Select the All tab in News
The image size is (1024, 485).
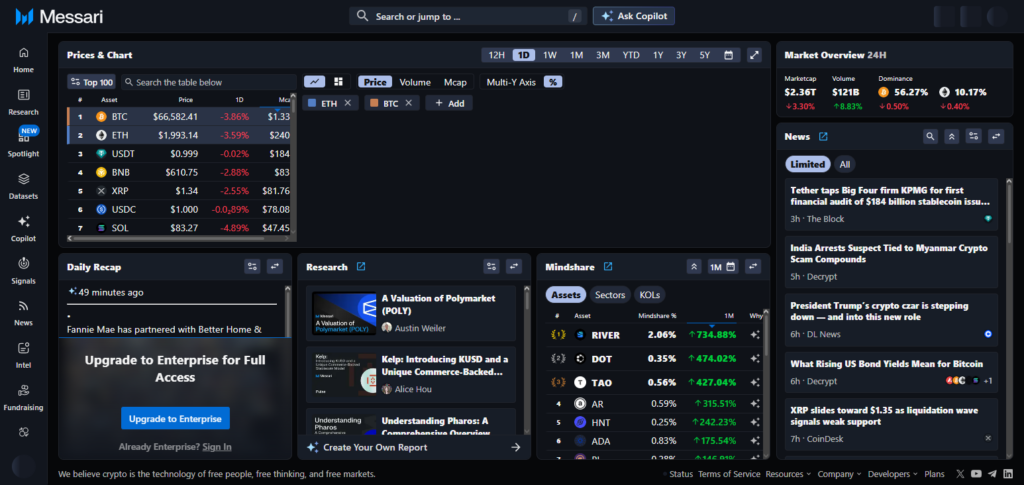coord(845,164)
